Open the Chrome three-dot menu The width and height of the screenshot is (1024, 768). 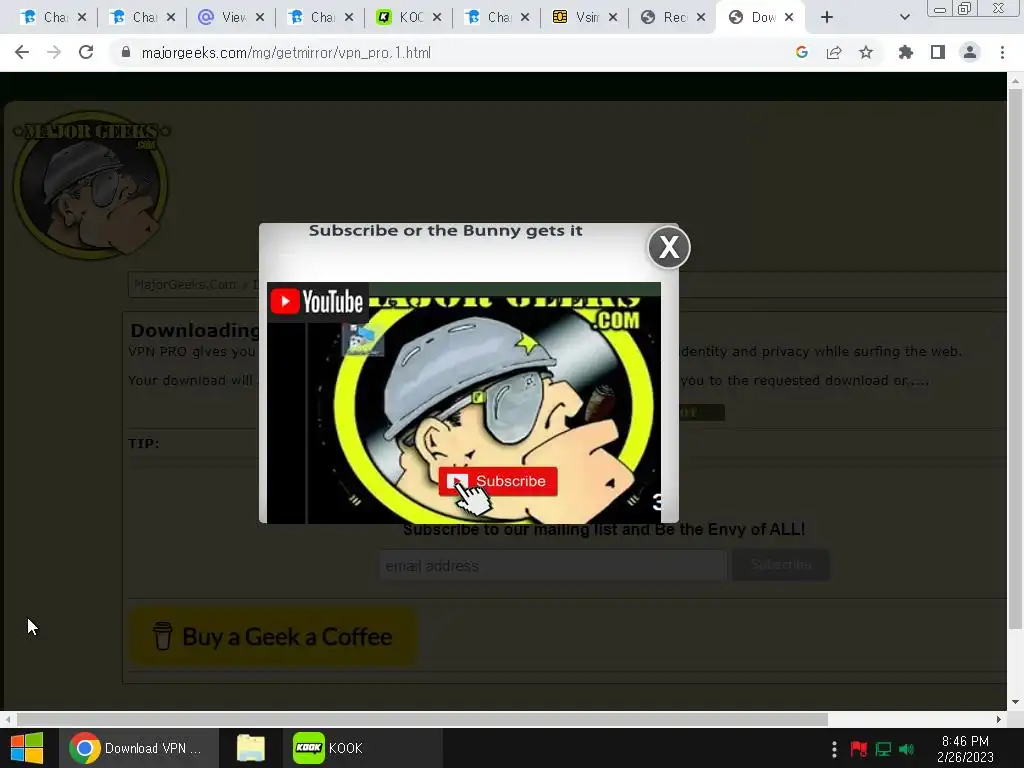1002,52
